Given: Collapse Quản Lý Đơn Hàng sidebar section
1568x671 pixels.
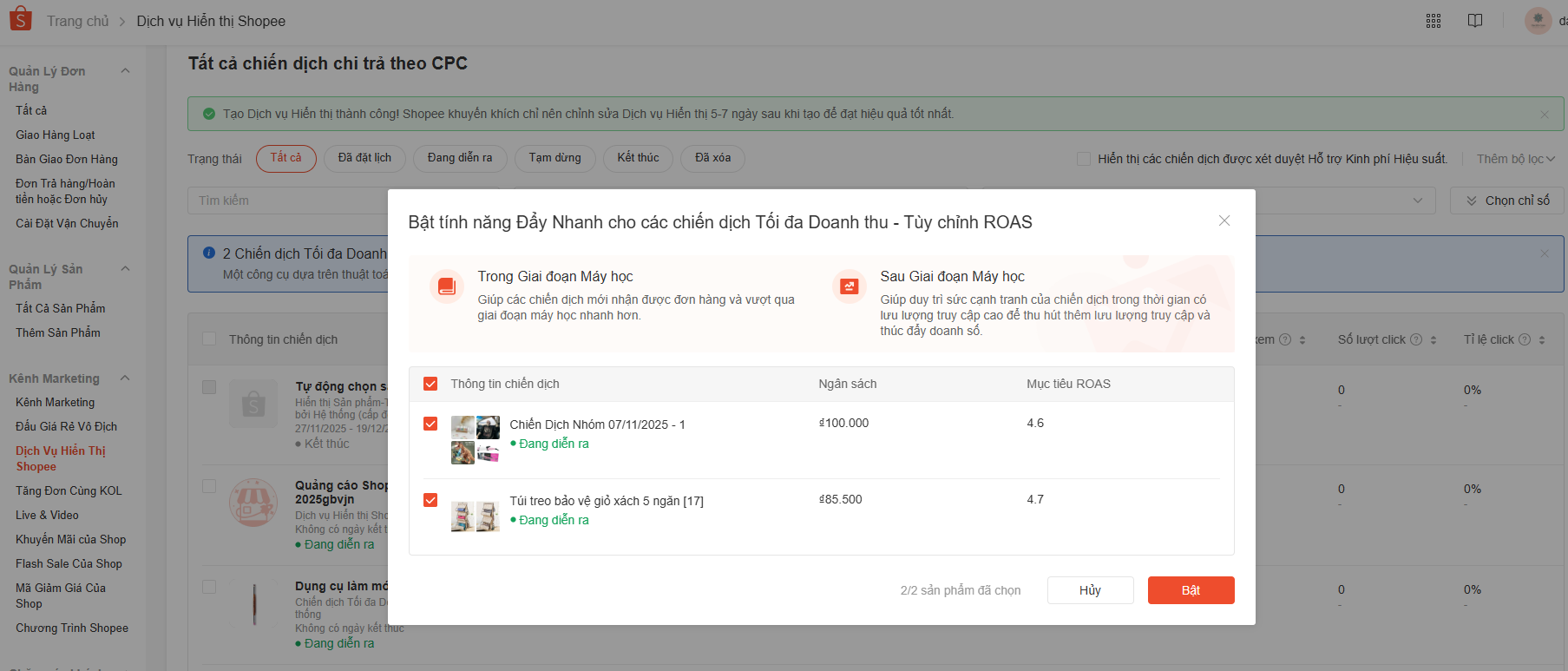Looking at the screenshot, I should pyautogui.click(x=125, y=71).
